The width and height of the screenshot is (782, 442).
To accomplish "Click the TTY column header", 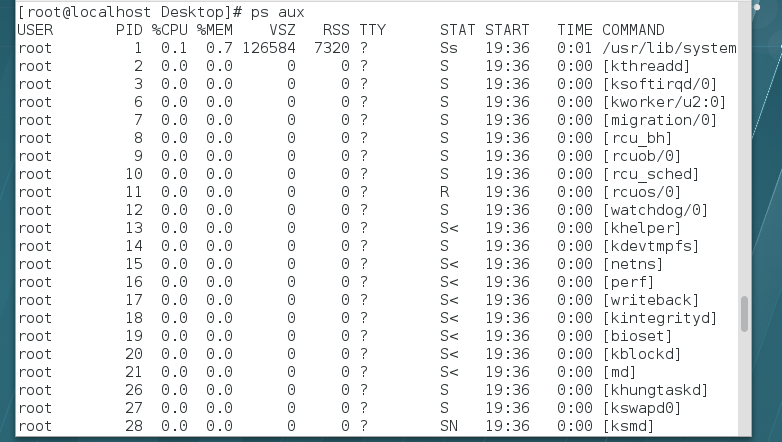I will (x=373, y=30).
